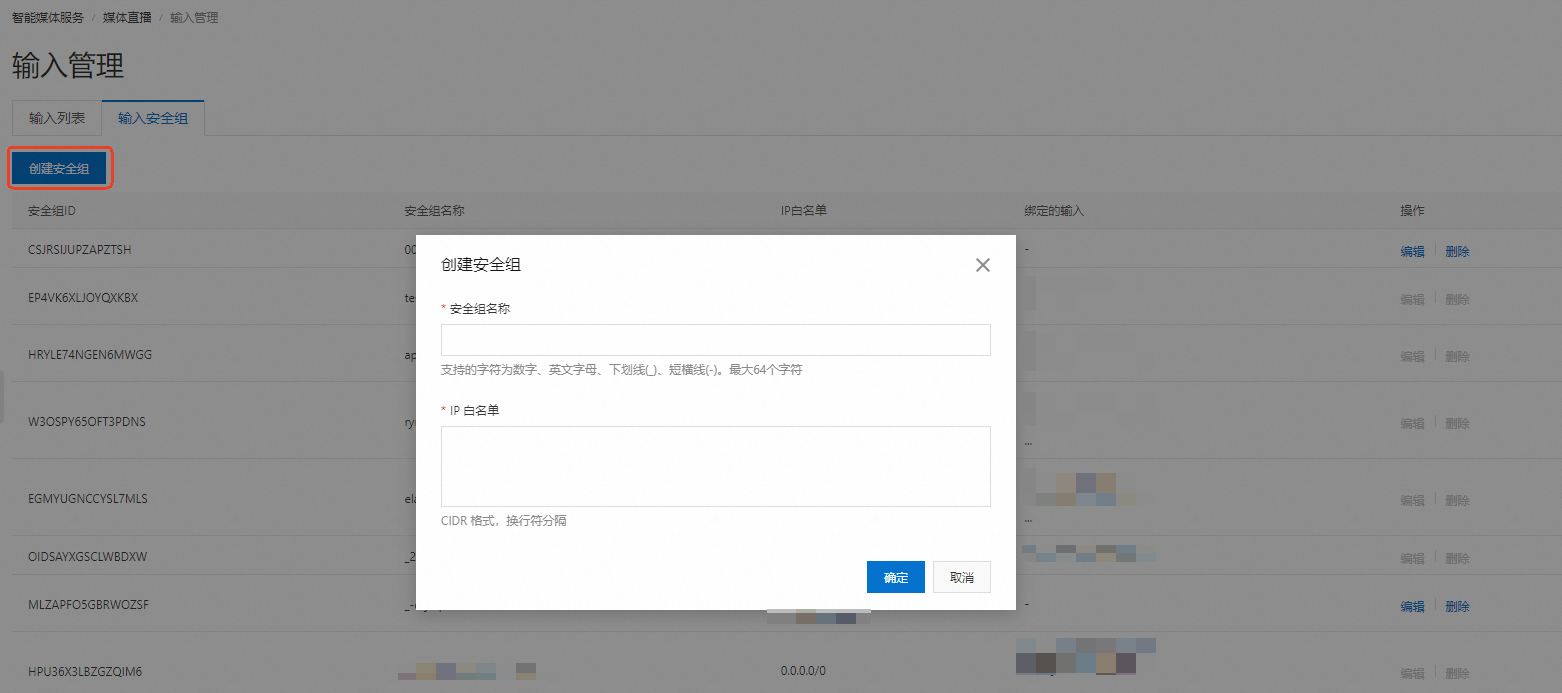The width and height of the screenshot is (1562, 693).
Task: Click 删除 in row EP4VK6XLJOYQXKBX
Action: [x=1457, y=299]
